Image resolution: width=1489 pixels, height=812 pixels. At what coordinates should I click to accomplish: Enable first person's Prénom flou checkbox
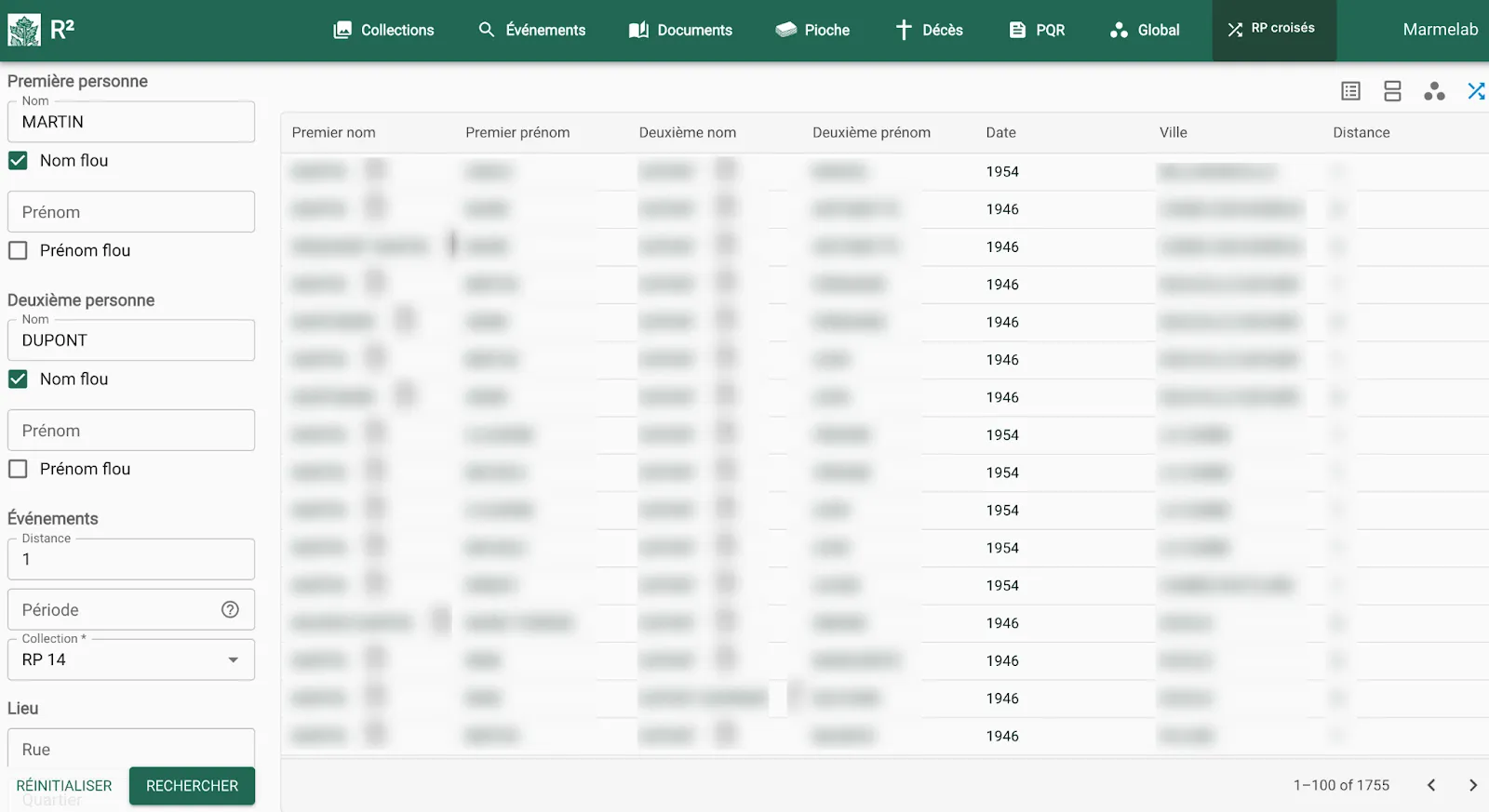click(x=19, y=250)
